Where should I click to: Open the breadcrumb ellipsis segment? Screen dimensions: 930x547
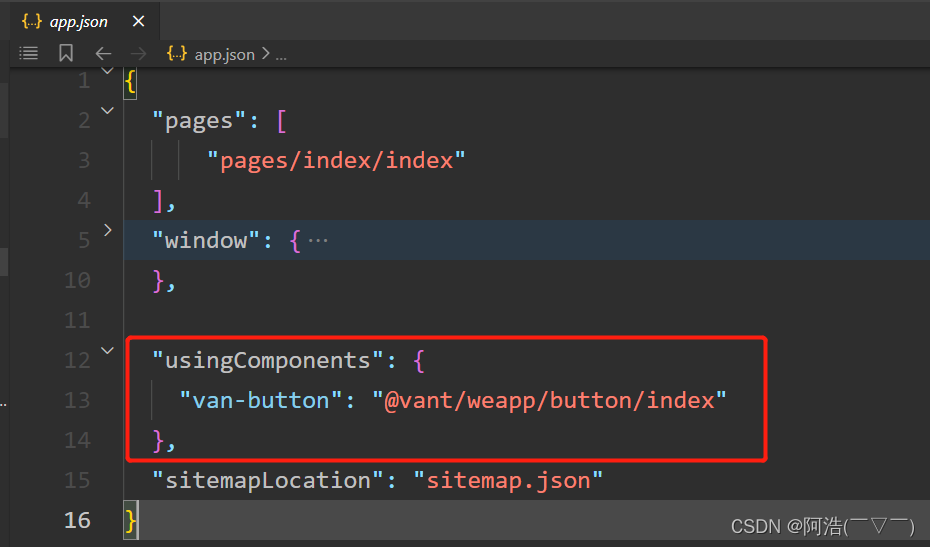[281, 54]
